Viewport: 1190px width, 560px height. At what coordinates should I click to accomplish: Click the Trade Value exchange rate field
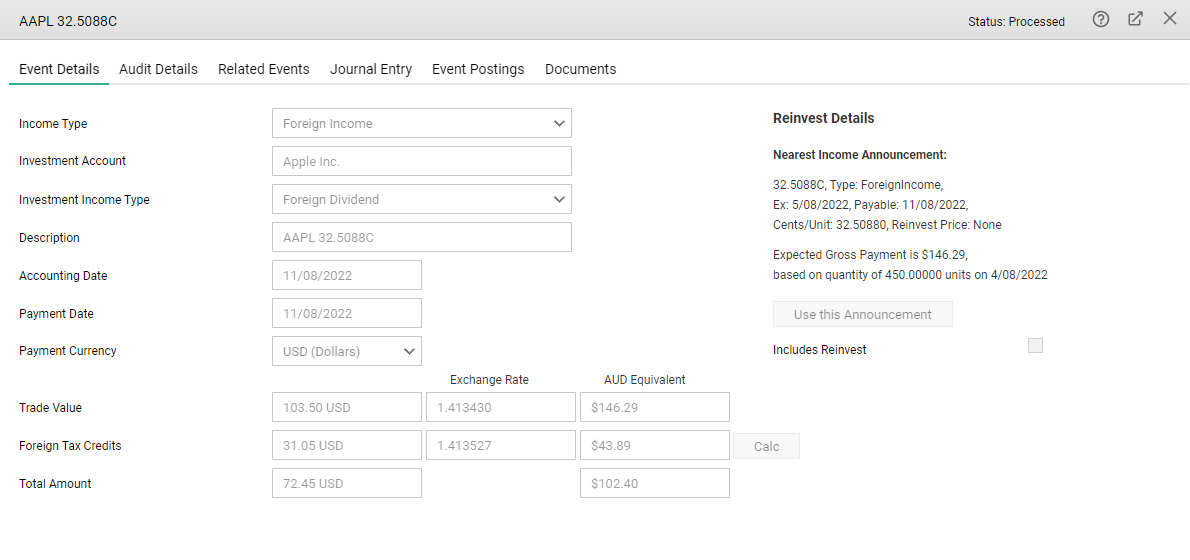pyautogui.click(x=501, y=407)
